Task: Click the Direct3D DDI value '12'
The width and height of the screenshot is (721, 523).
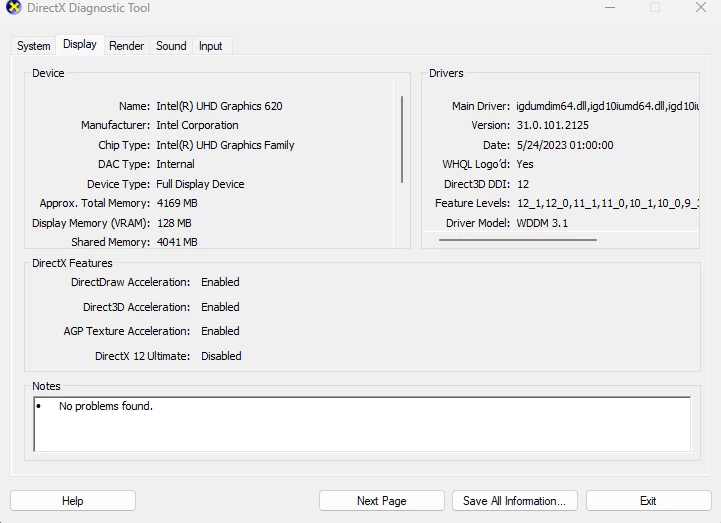Action: tap(523, 184)
